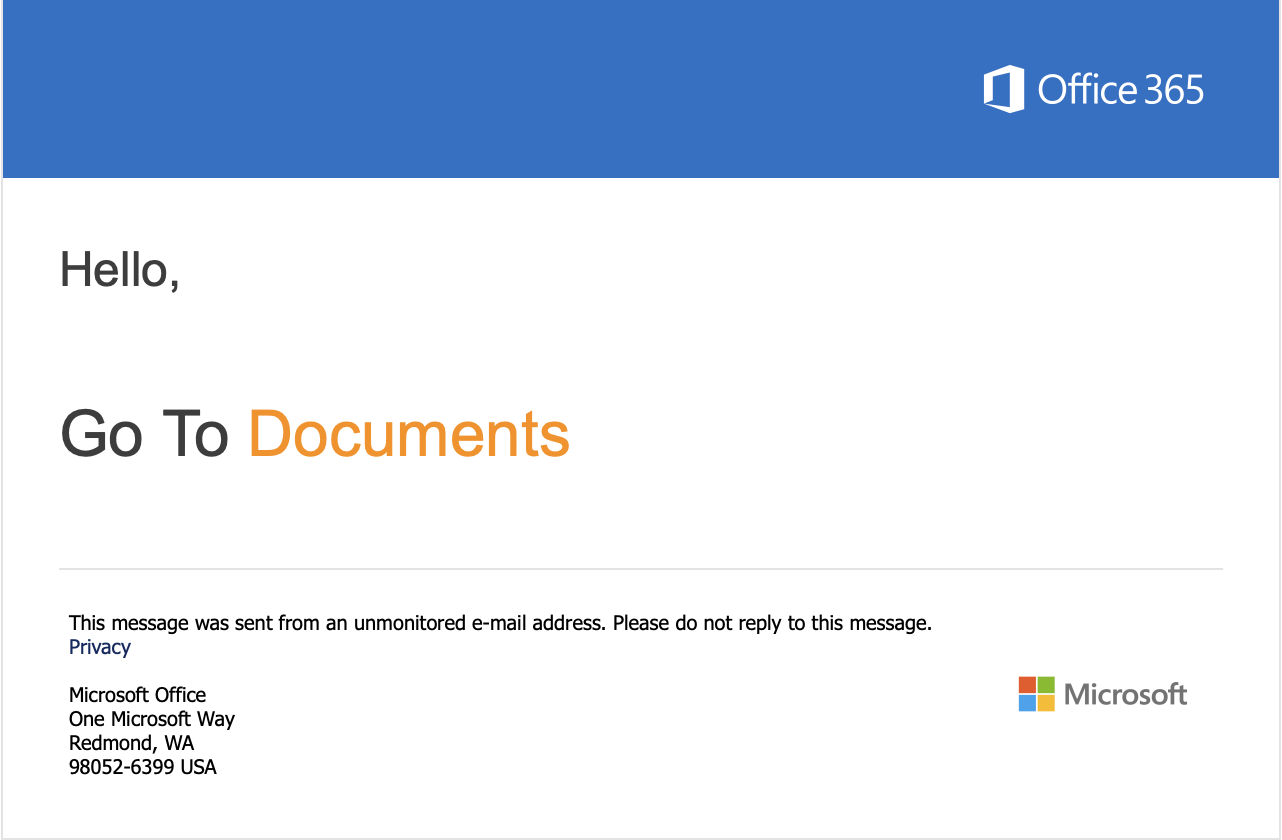The image size is (1282, 840).
Task: Open the Documents link
Action: (410, 434)
